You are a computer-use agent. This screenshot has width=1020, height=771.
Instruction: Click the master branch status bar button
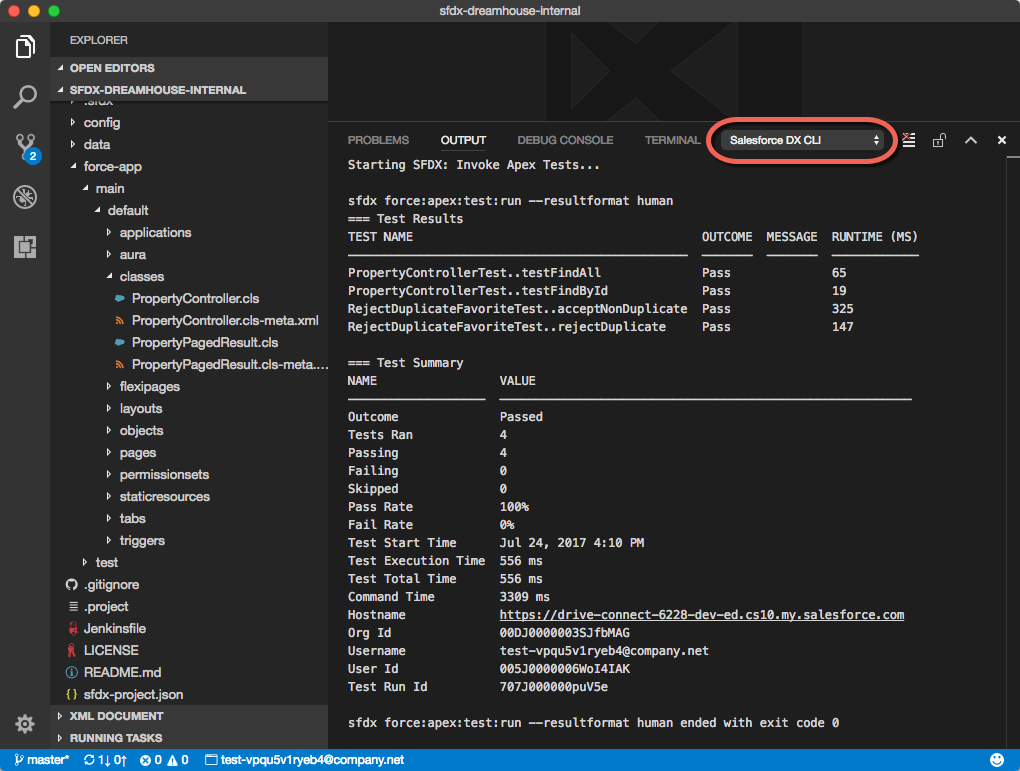click(x=41, y=760)
